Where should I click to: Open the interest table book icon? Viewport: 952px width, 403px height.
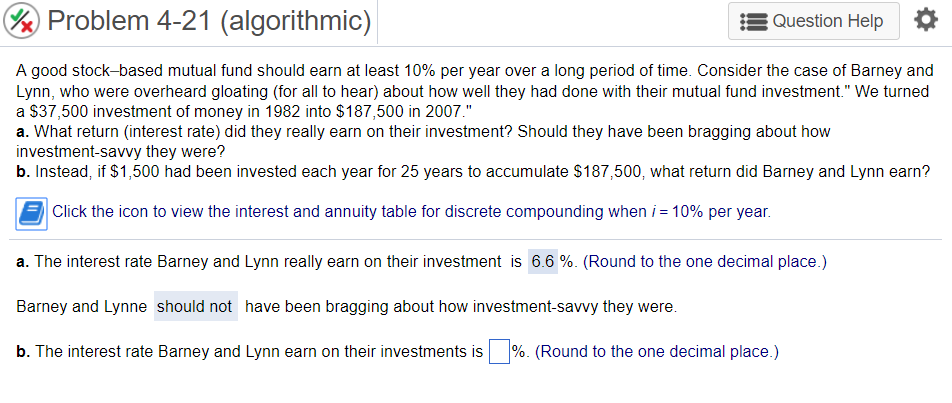click(30, 212)
